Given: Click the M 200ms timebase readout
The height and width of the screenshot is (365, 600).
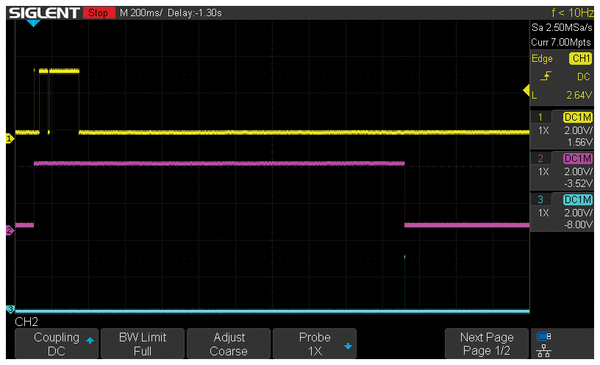Looking at the screenshot, I should (x=141, y=13).
